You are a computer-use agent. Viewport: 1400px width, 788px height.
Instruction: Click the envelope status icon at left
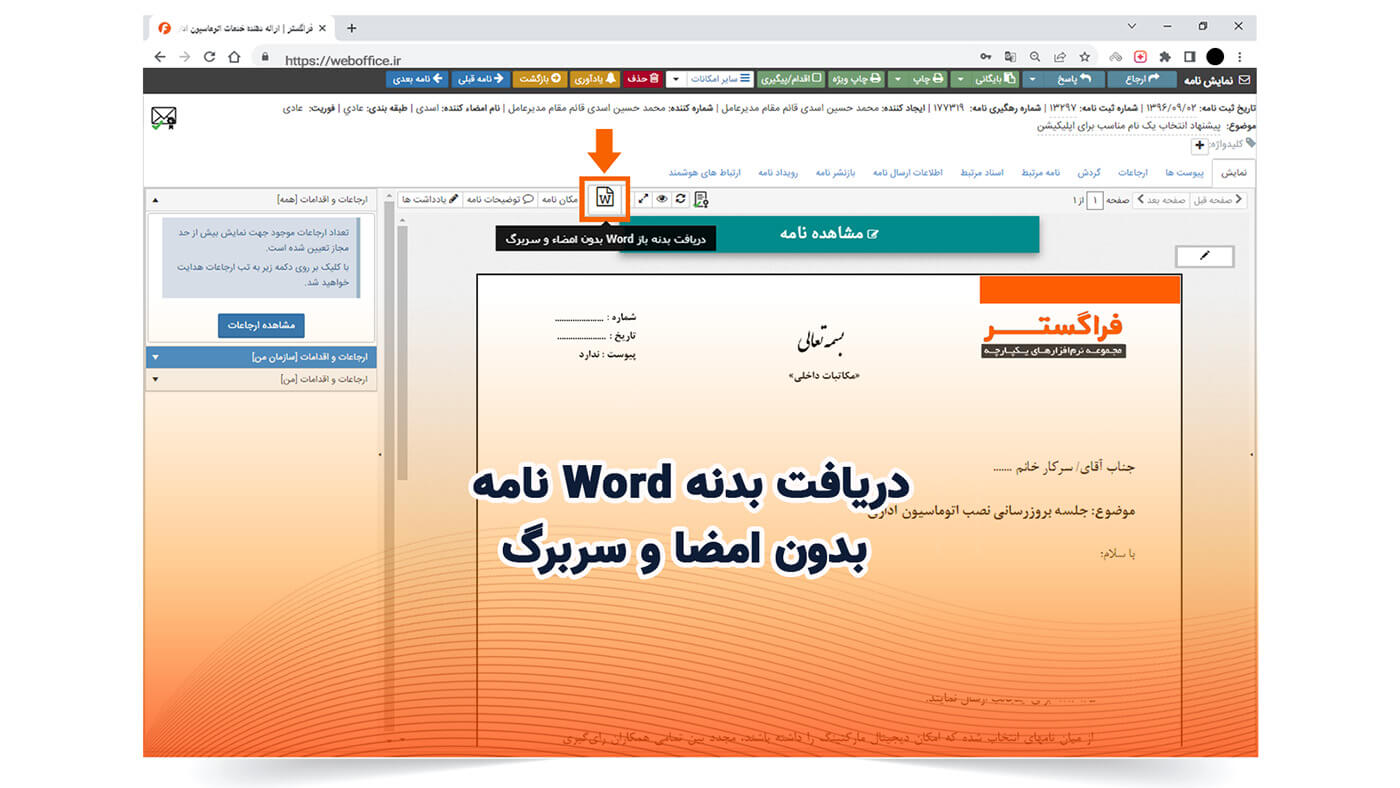(164, 119)
